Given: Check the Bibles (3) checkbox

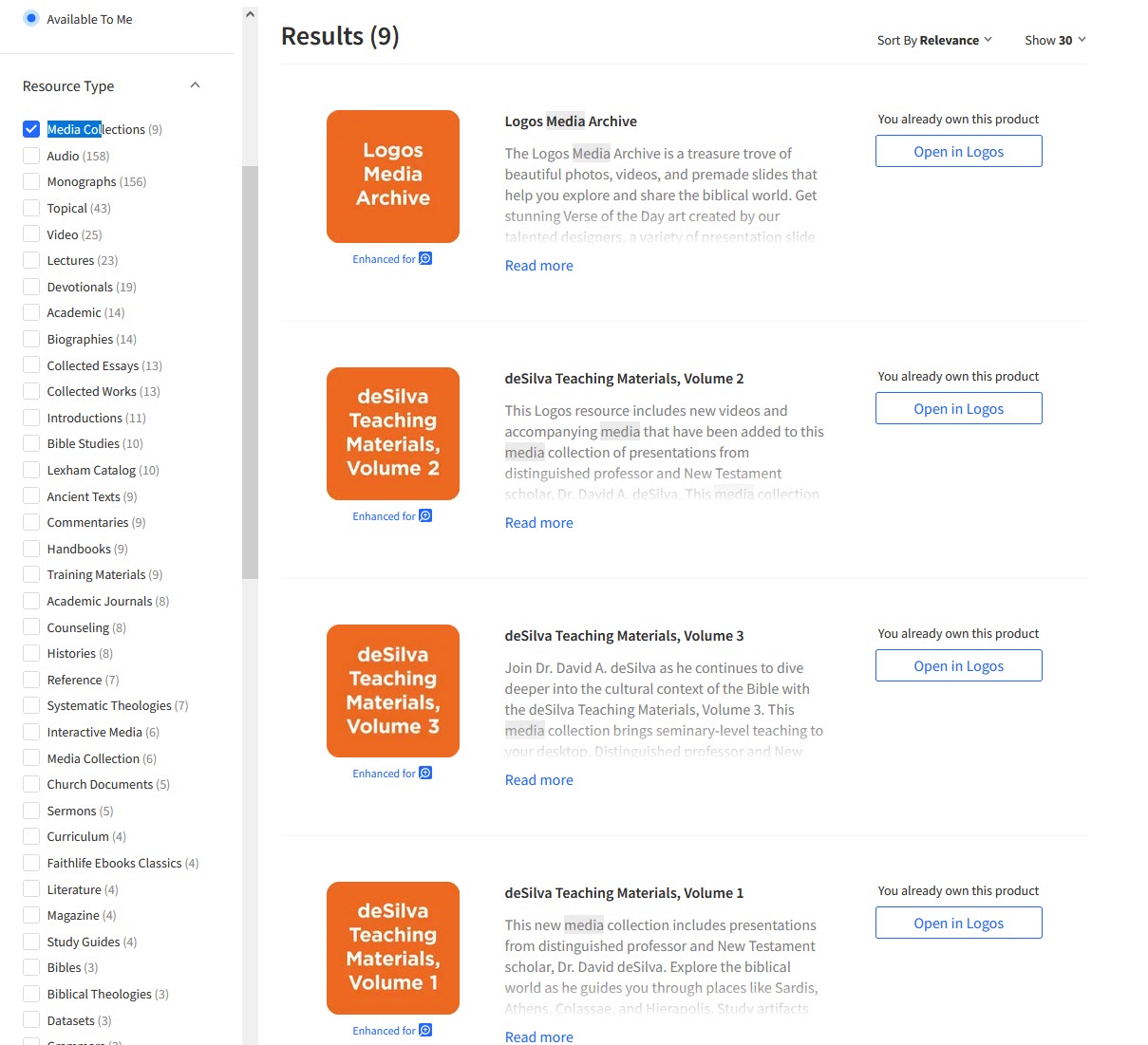Looking at the screenshot, I should pyautogui.click(x=31, y=967).
